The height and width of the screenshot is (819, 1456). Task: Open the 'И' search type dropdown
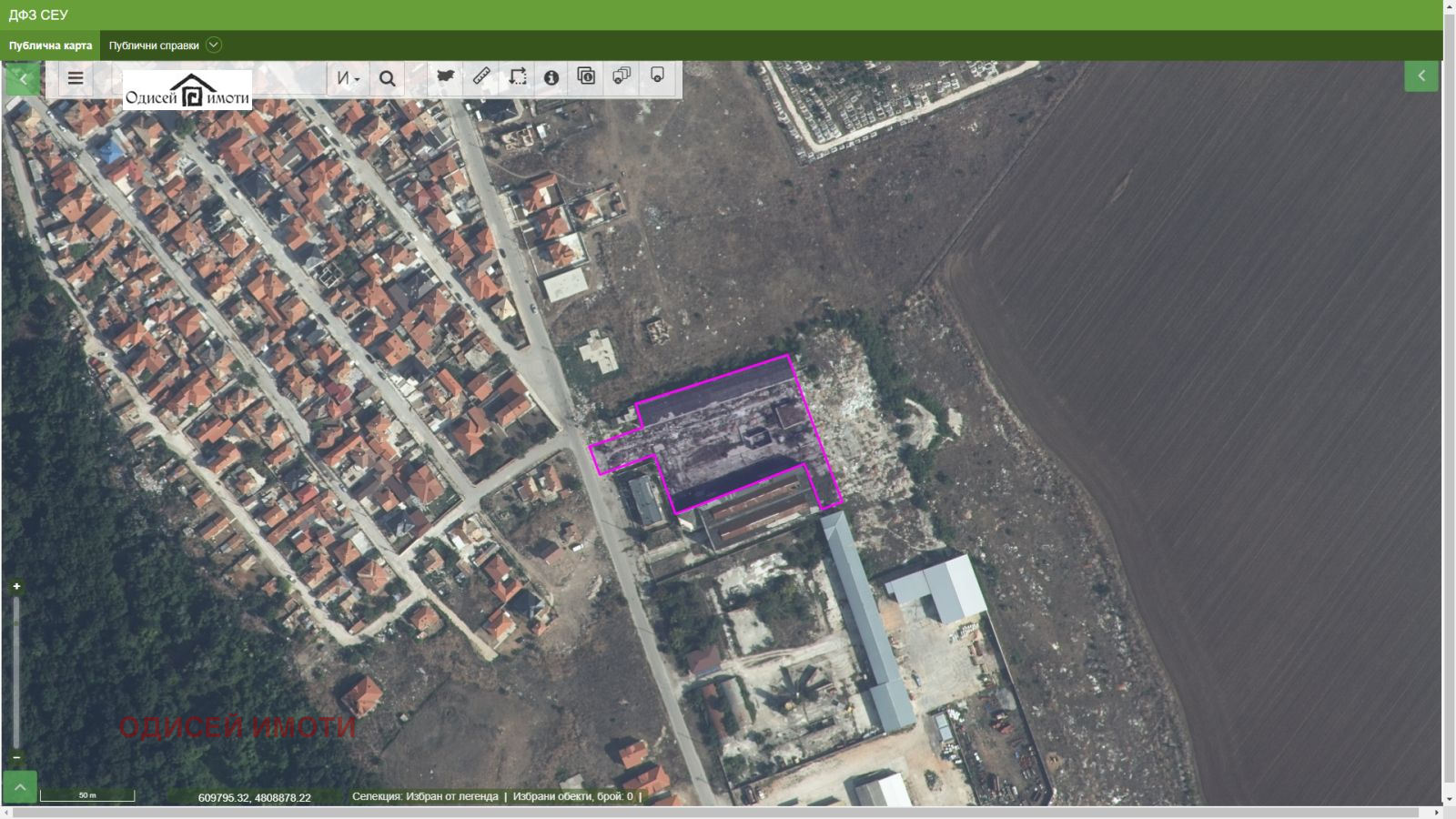(348, 78)
